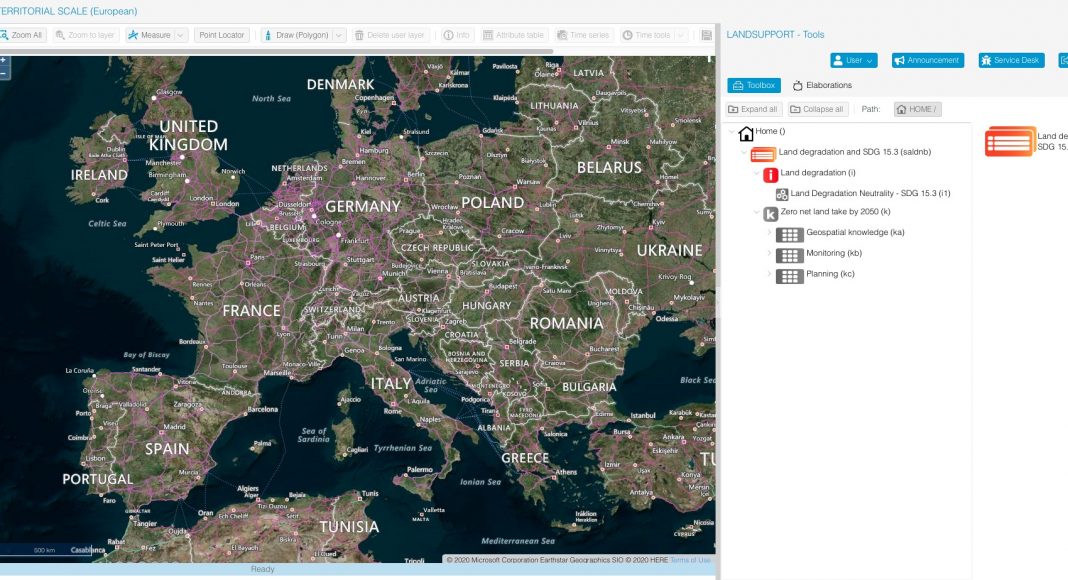This screenshot has height=580, width=1068.
Task: Open the Service Desk button
Action: point(1011,60)
